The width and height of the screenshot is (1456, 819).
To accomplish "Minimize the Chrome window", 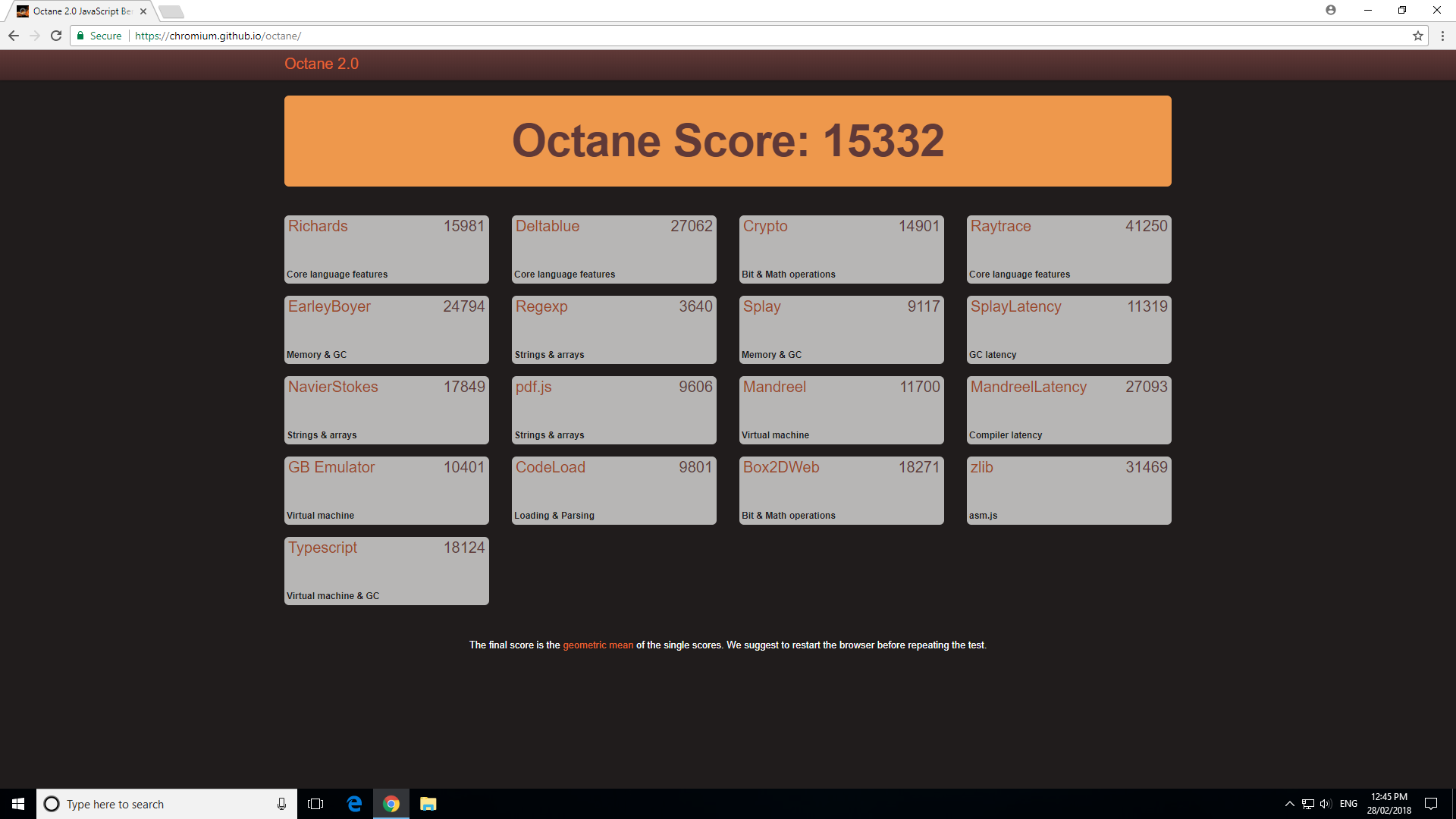I will click(x=1368, y=10).
